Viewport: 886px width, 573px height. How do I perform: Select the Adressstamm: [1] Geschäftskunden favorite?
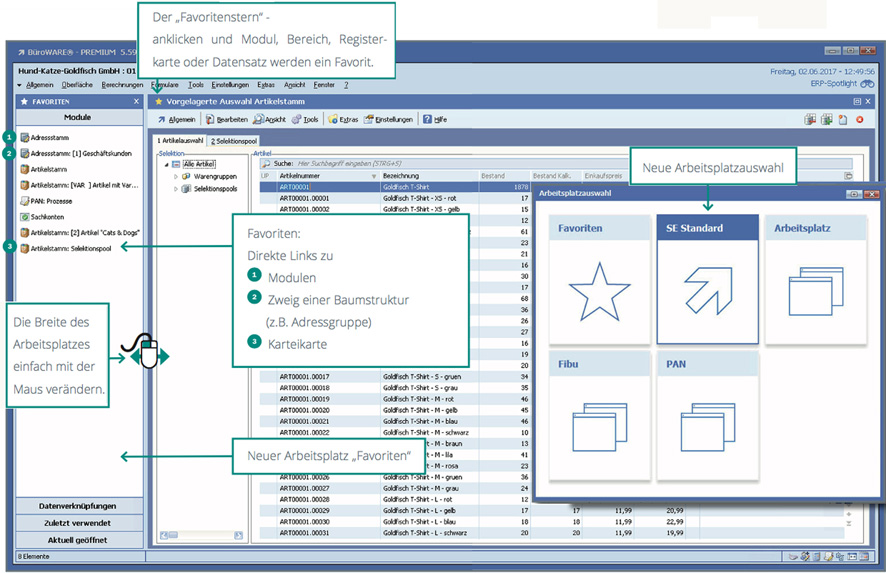click(80, 153)
